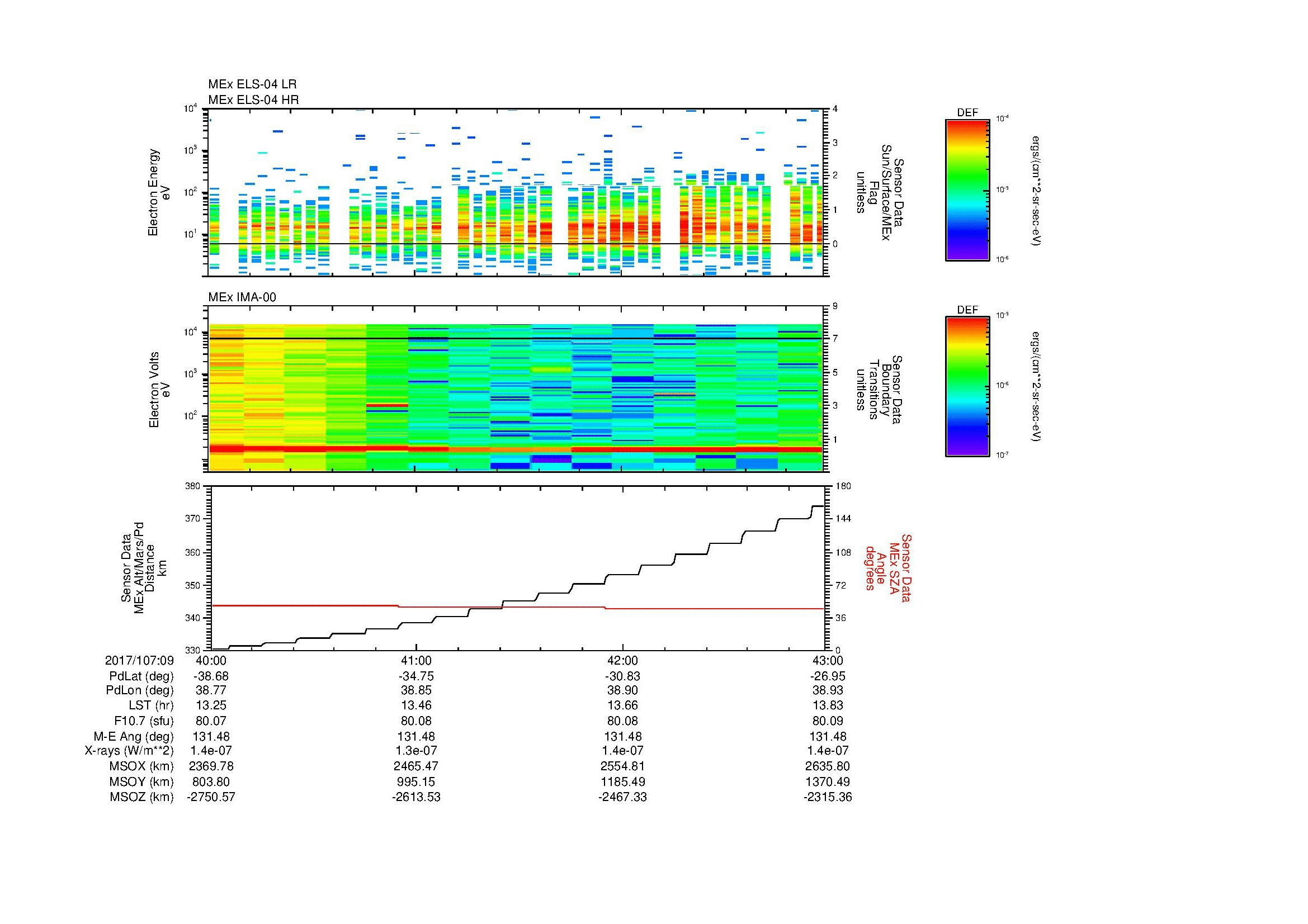This screenshot has height=924, width=1308.
Task: Click the top DEF color bar of the ELS panel
Action: point(967,189)
